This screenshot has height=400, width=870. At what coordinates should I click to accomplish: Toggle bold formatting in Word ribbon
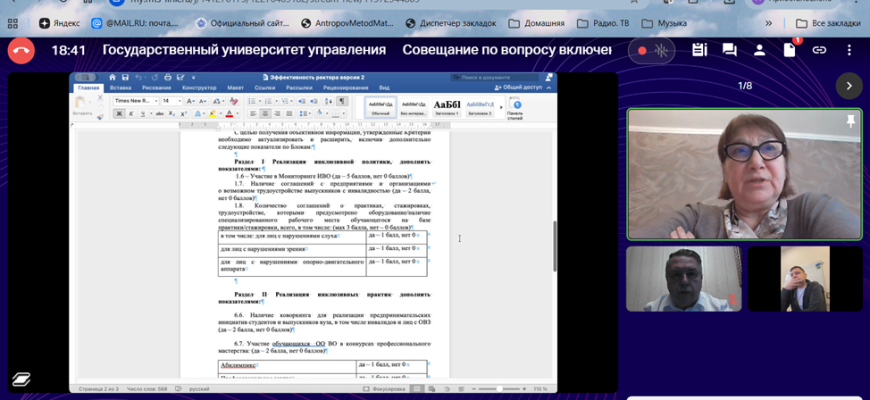(x=119, y=114)
